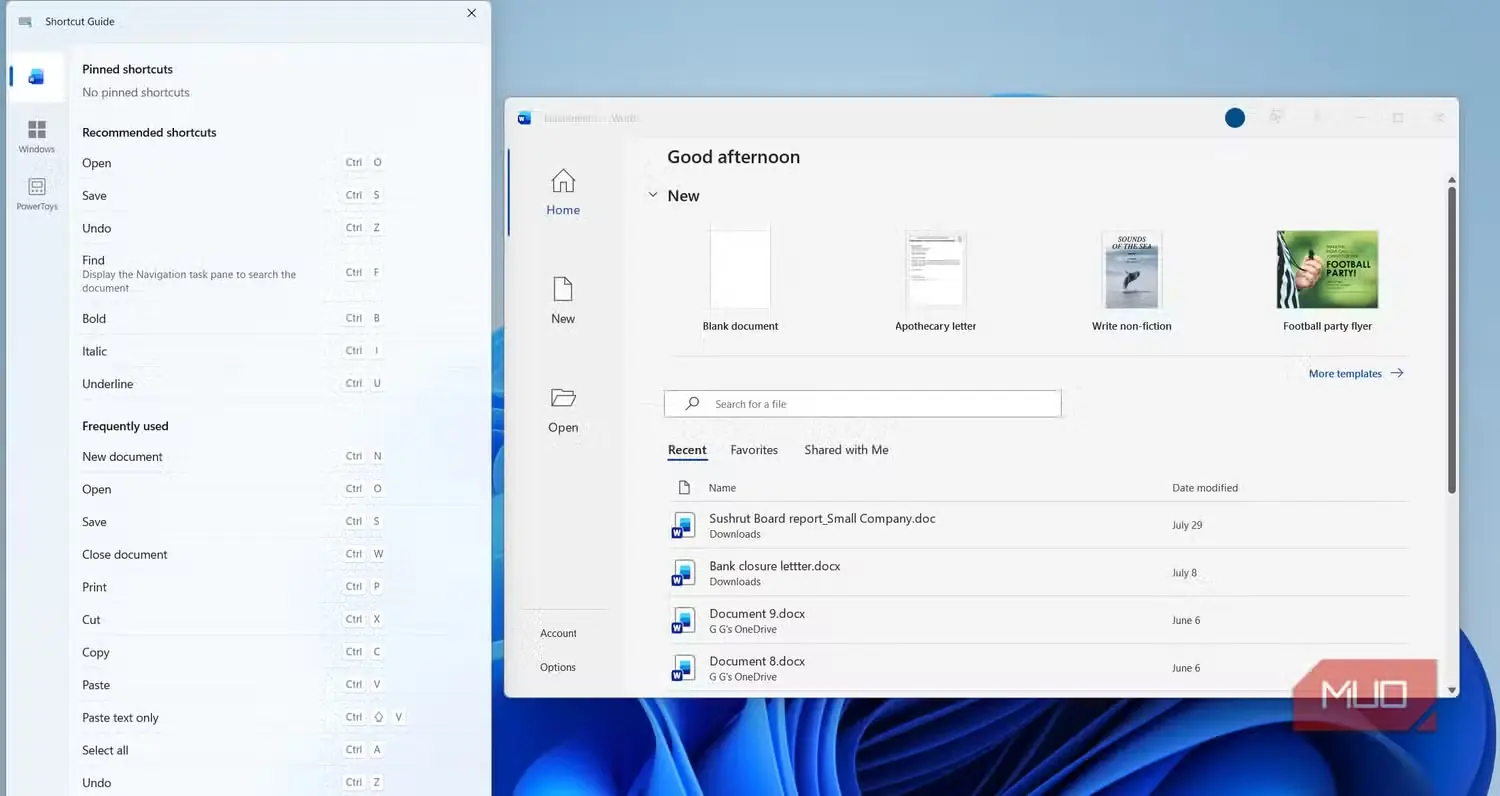The height and width of the screenshot is (796, 1500).
Task: Sort files by the Date modified header
Action: coord(1205,488)
